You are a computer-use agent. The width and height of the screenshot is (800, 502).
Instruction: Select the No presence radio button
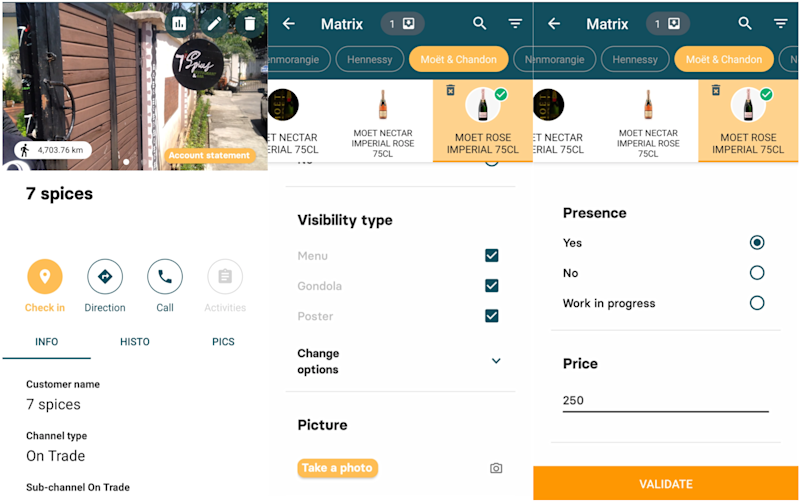click(757, 273)
